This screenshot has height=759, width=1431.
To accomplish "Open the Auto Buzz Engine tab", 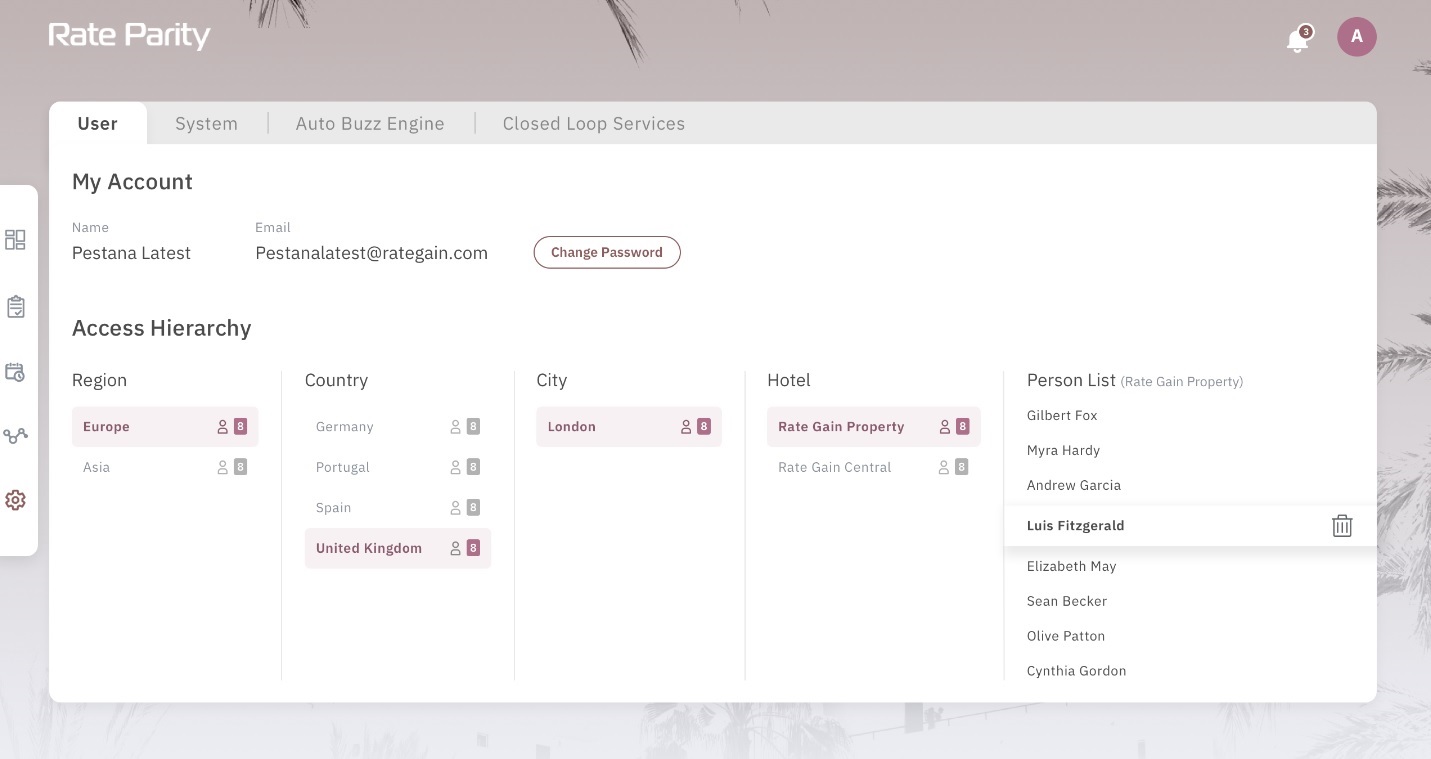I will [x=370, y=124].
